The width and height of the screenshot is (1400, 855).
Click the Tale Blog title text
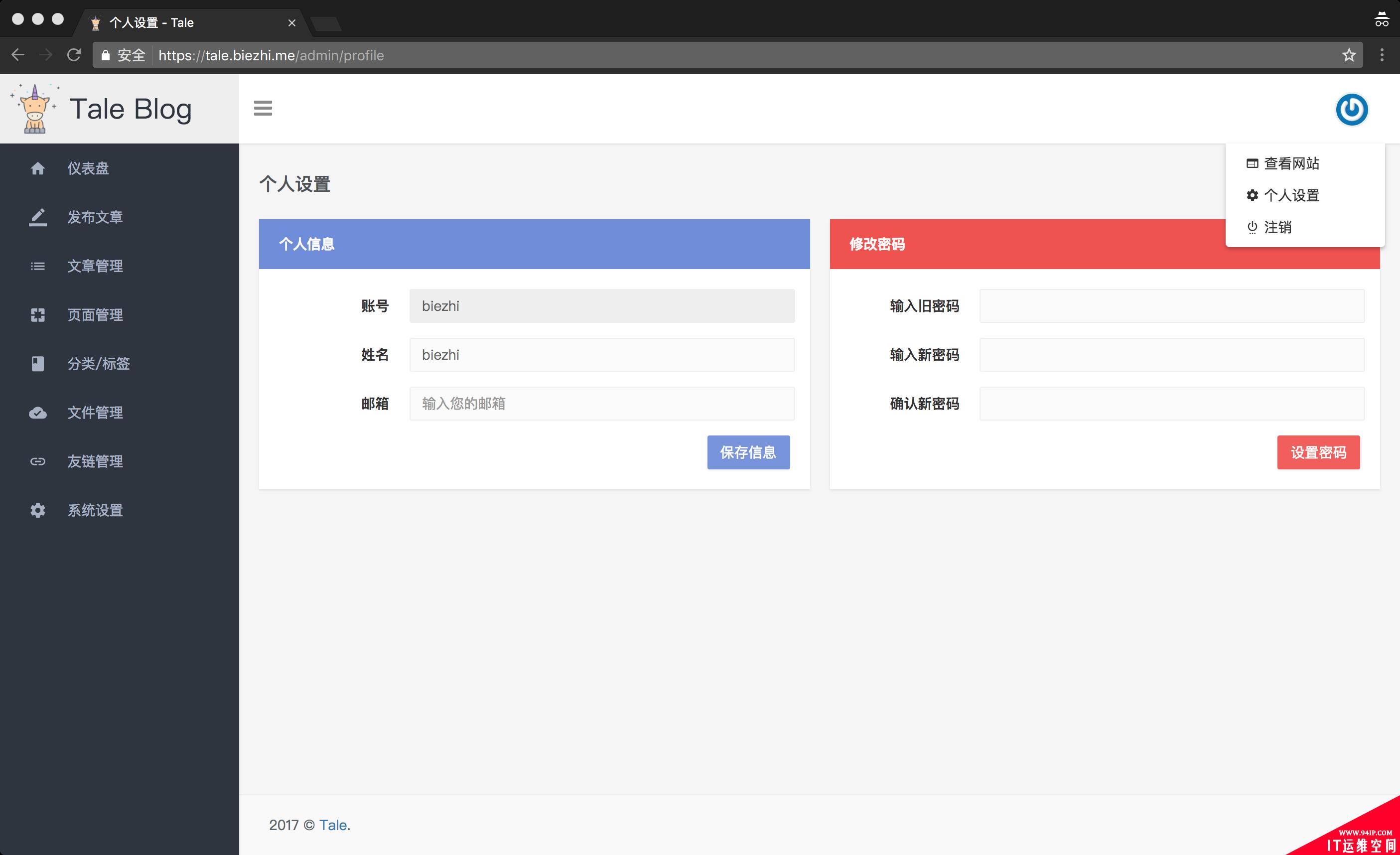131,109
